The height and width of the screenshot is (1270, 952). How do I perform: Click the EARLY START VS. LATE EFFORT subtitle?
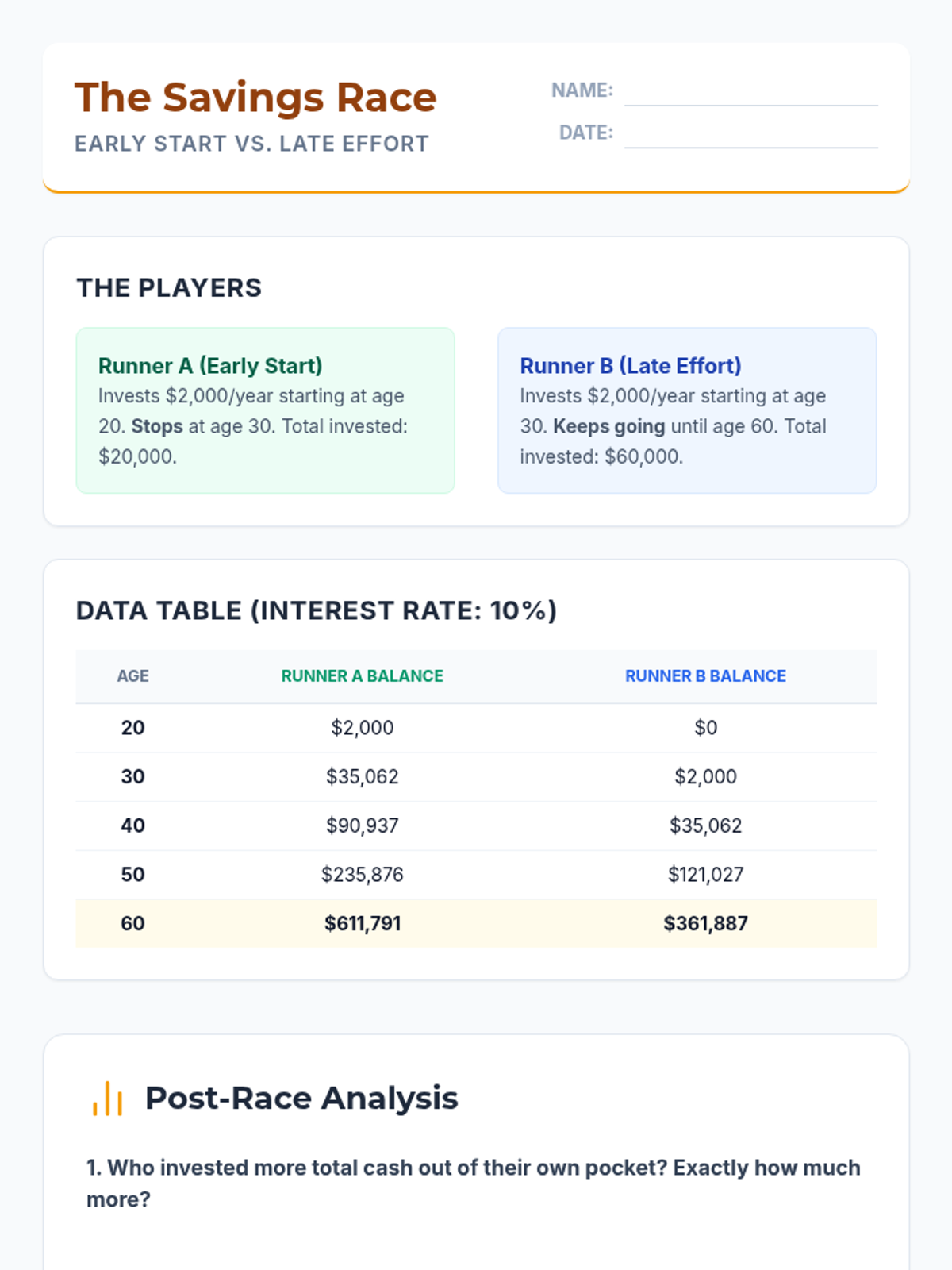251,144
